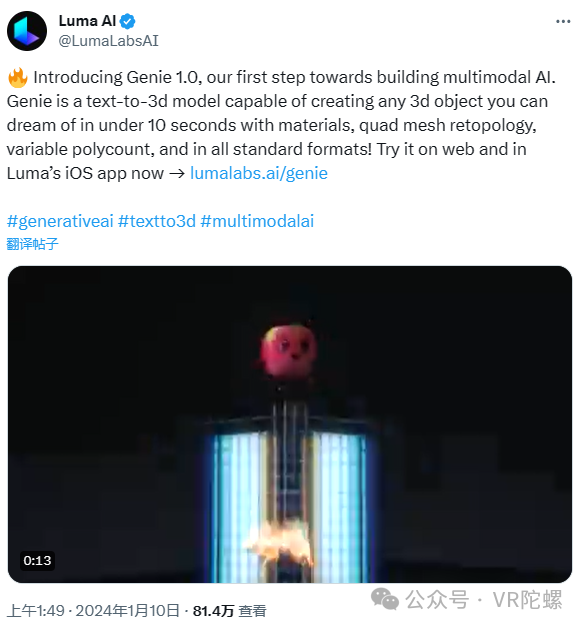This screenshot has width=587, height=630.
Task: Click the 查看 views label
Action: 252,611
